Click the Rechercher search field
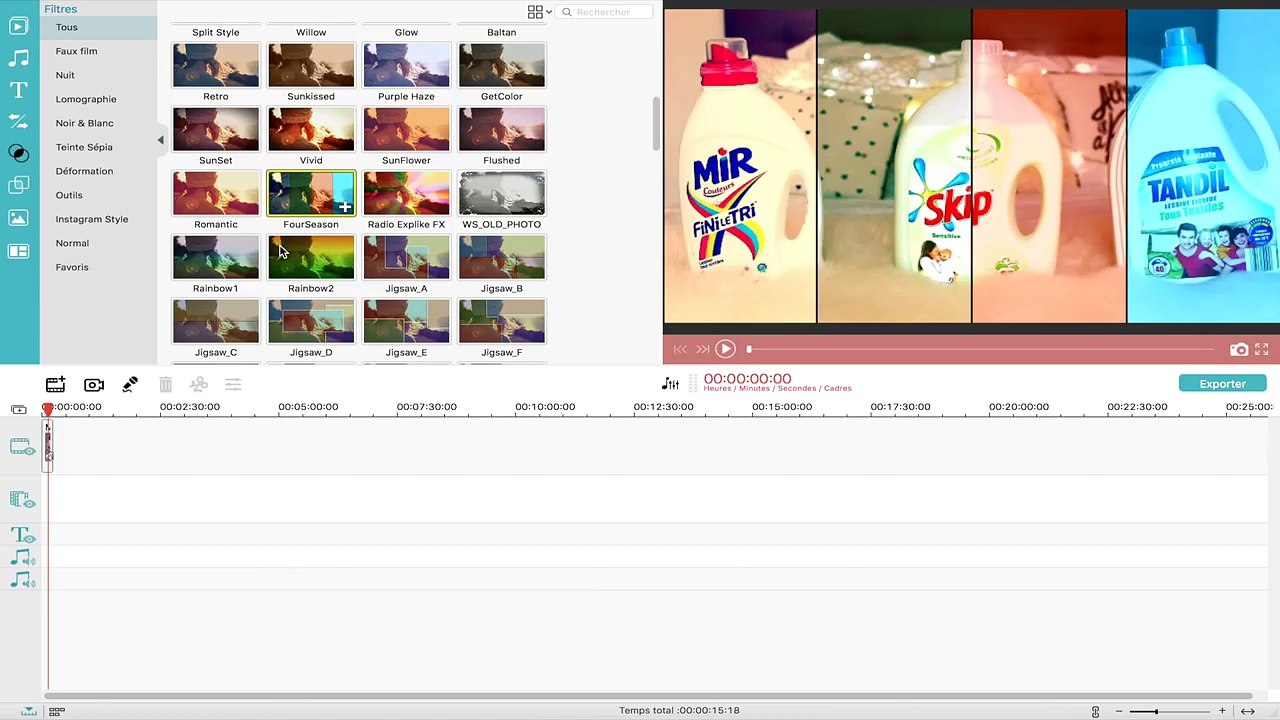 coord(605,12)
